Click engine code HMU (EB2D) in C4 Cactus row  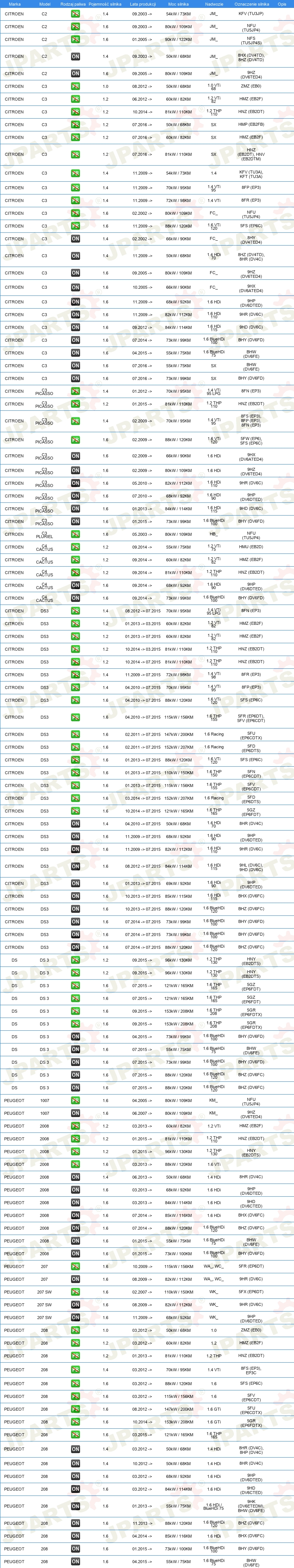click(251, 547)
